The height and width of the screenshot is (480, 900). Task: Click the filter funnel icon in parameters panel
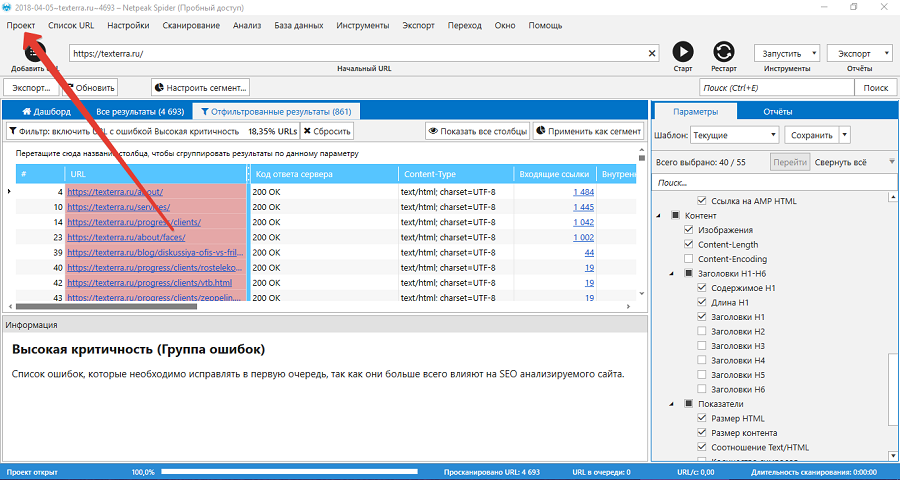click(891, 162)
